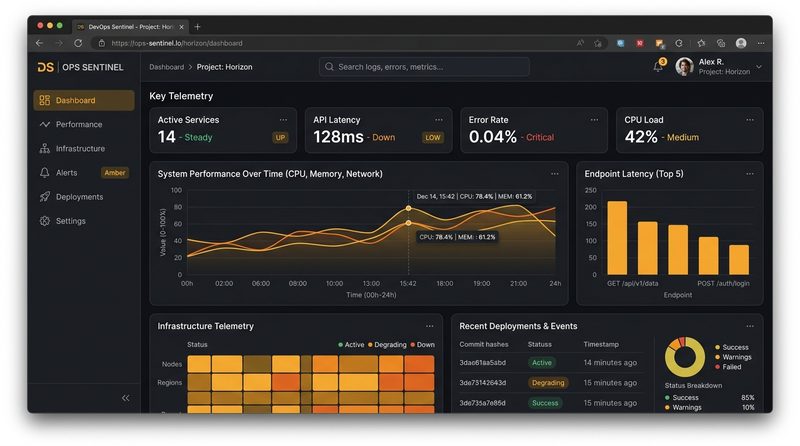Click the Degrading legend dot
The image size is (800, 446).
tap(370, 345)
